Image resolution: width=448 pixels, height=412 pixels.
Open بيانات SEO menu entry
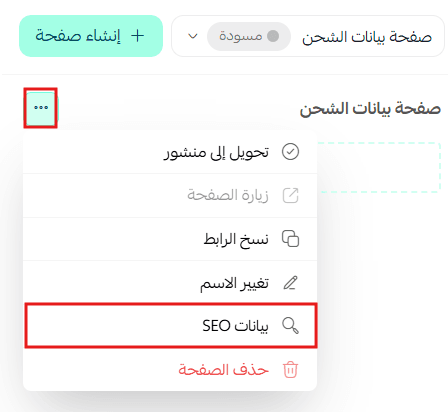coord(171,326)
